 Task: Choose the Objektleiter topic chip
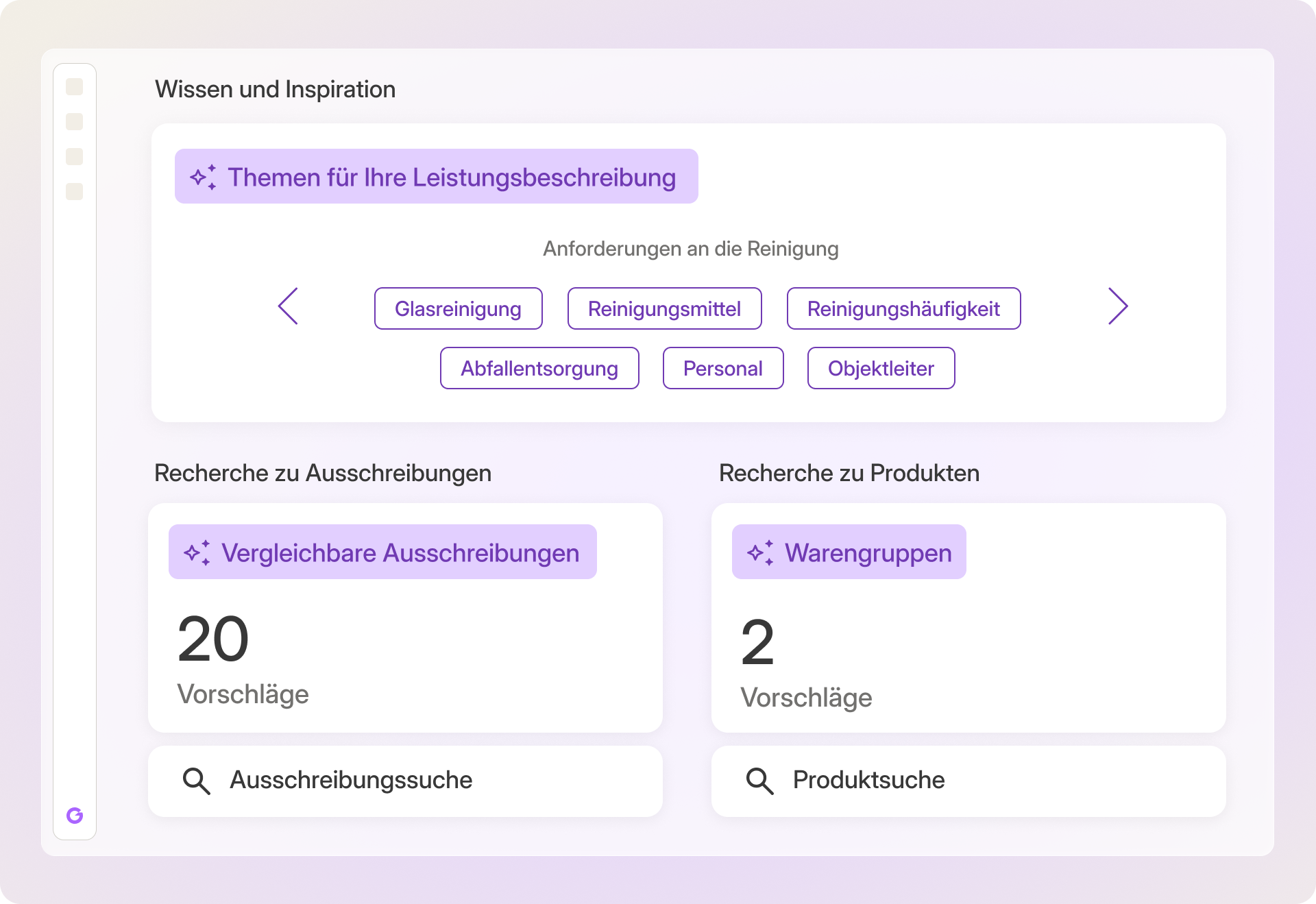pos(881,369)
